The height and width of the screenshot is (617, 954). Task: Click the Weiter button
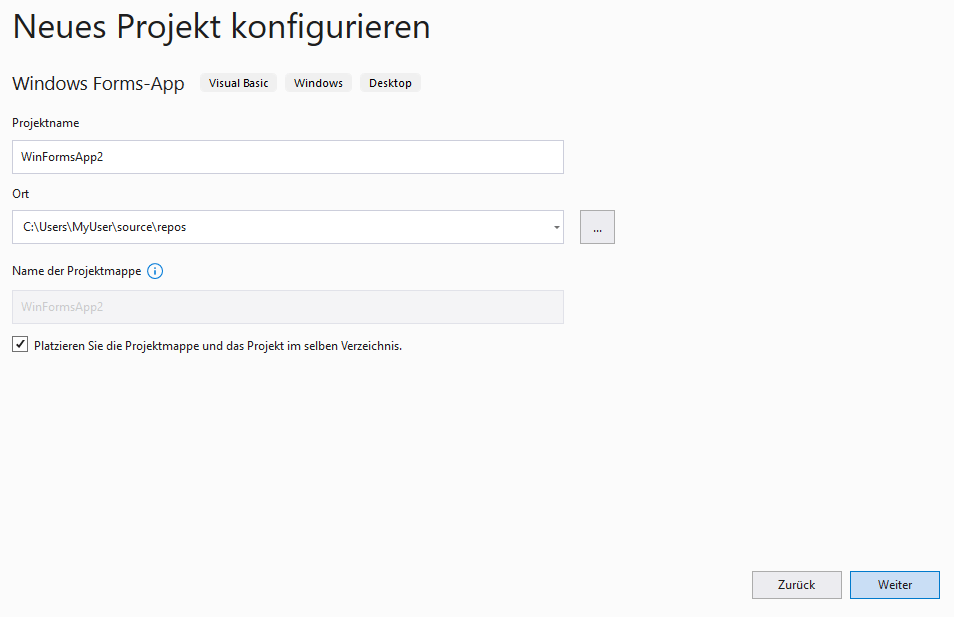pos(894,585)
